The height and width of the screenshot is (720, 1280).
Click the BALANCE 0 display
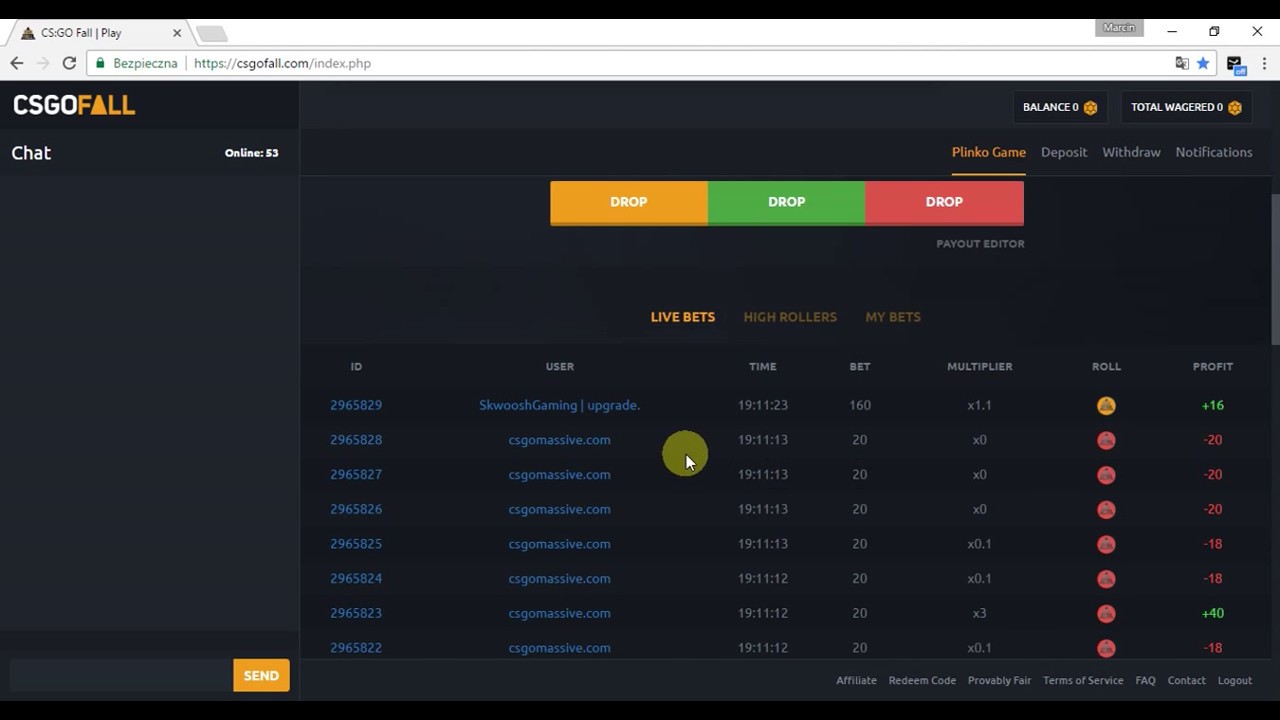[x=1060, y=107]
